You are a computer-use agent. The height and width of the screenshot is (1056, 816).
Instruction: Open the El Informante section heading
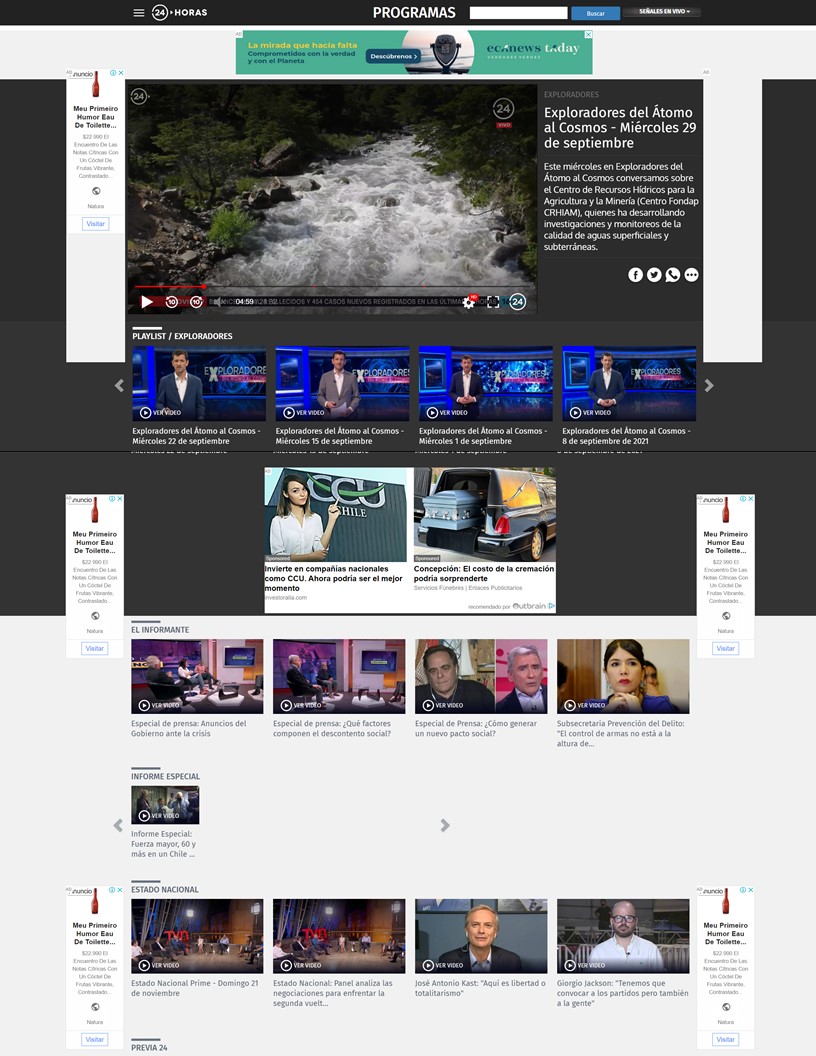click(160, 630)
